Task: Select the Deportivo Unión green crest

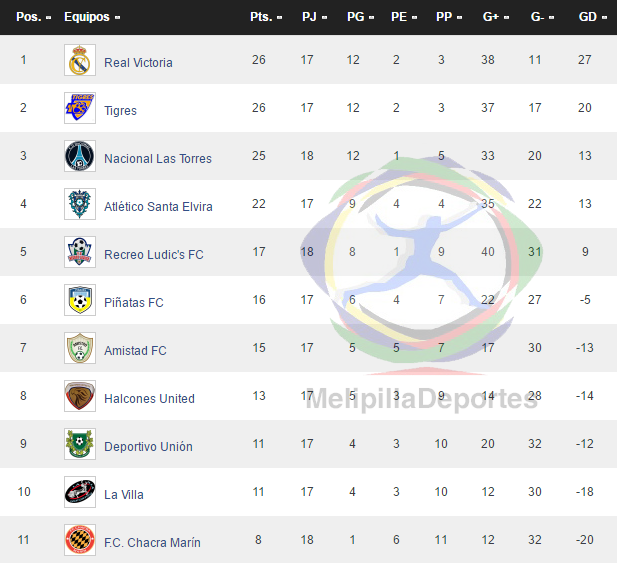Action: pyautogui.click(x=80, y=444)
